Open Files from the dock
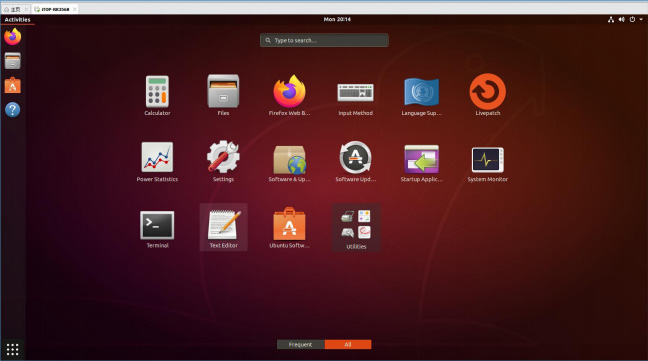This screenshot has width=648, height=361. tap(12, 61)
